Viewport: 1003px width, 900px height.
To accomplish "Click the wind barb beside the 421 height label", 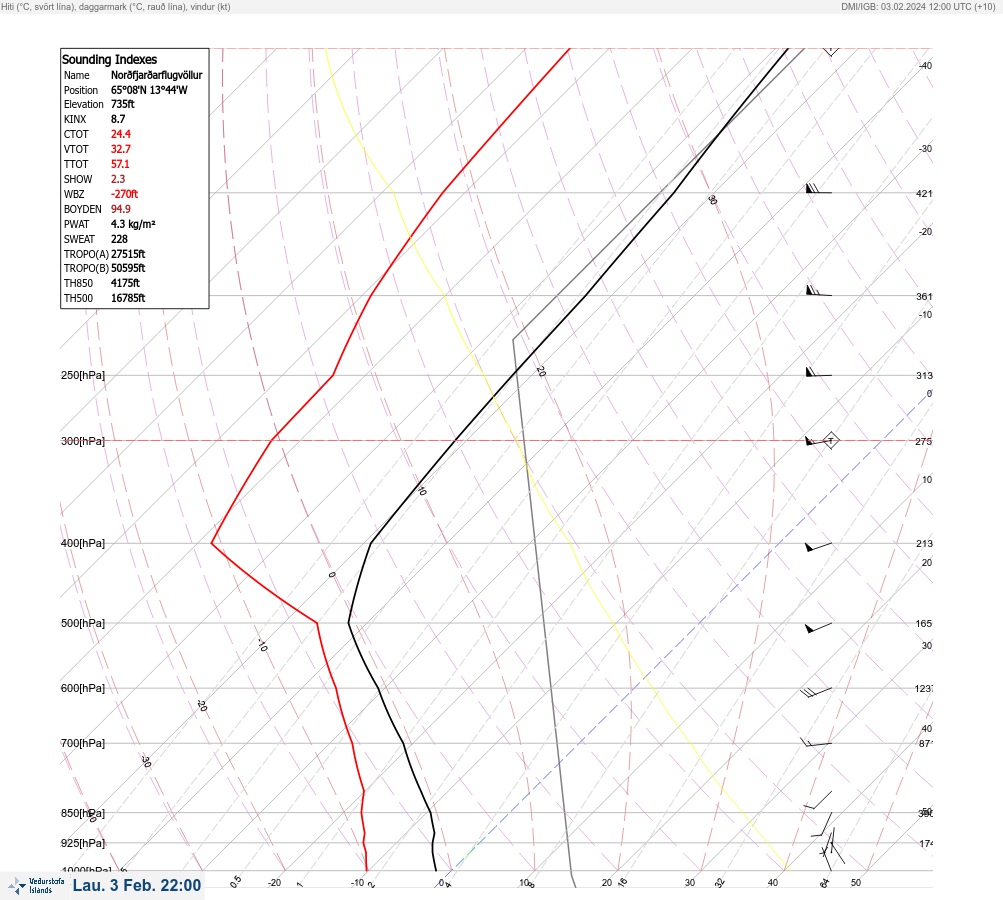I will [x=819, y=189].
